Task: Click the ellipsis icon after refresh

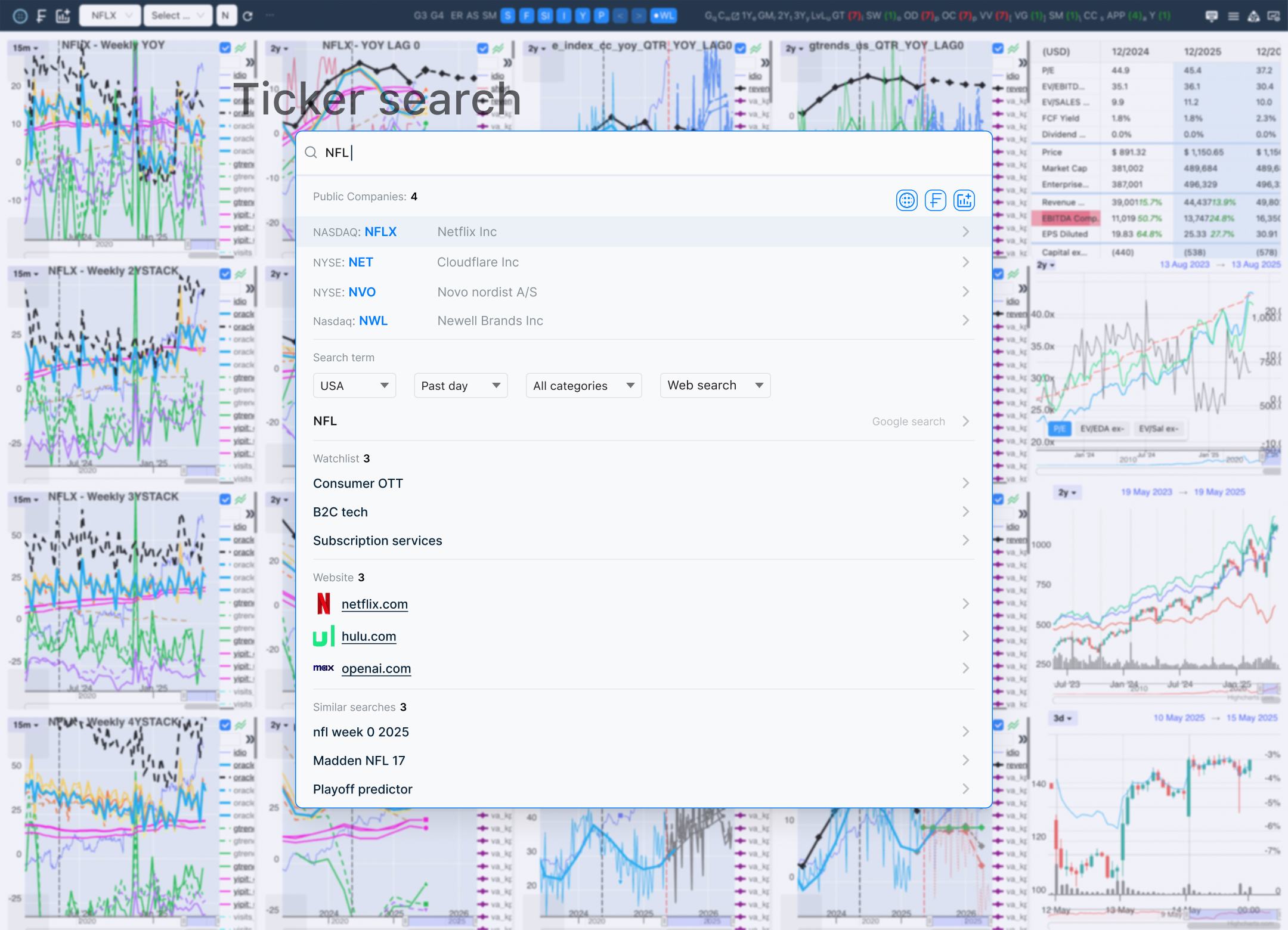Action: click(270, 15)
